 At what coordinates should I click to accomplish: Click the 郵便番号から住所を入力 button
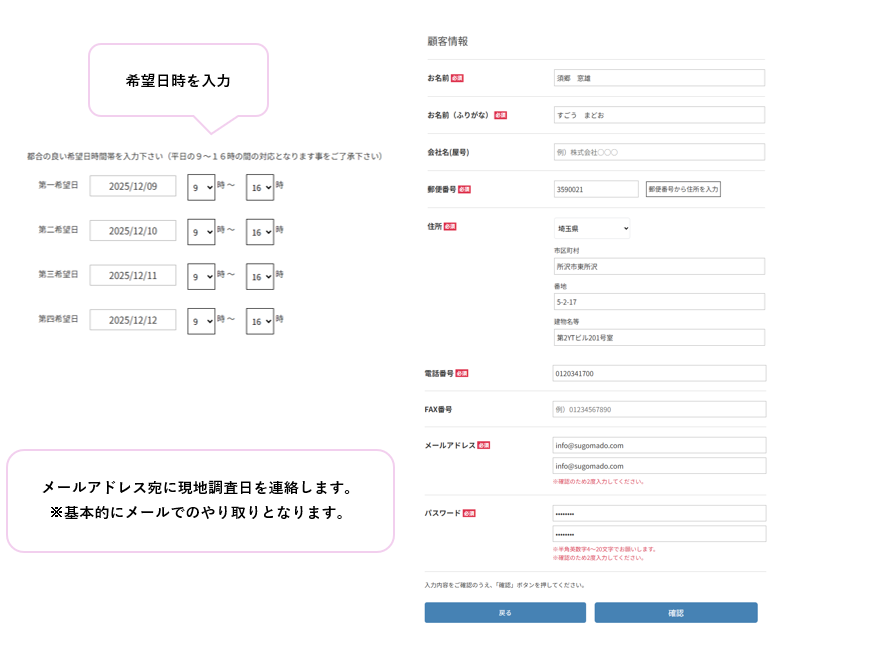coord(683,189)
